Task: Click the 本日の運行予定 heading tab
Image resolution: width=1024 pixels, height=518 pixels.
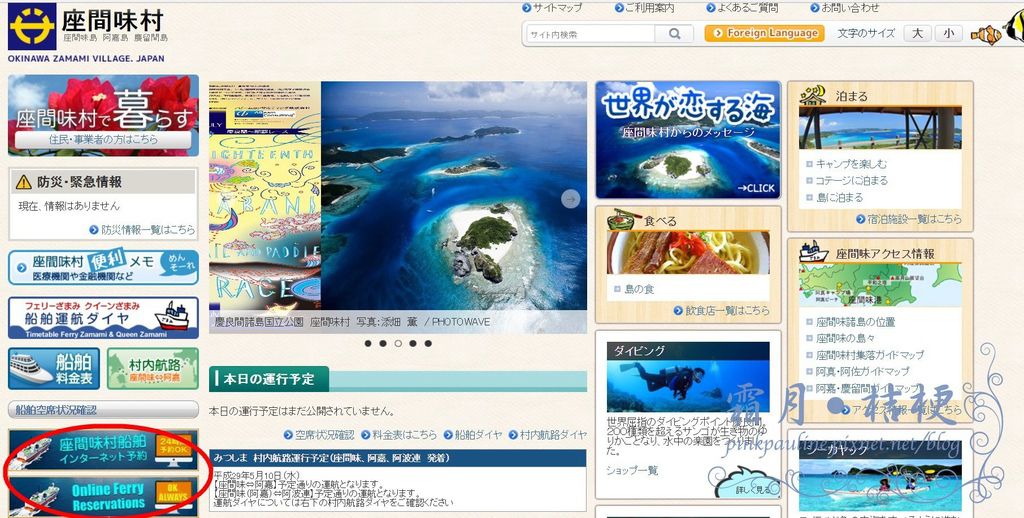Action: click(269, 379)
